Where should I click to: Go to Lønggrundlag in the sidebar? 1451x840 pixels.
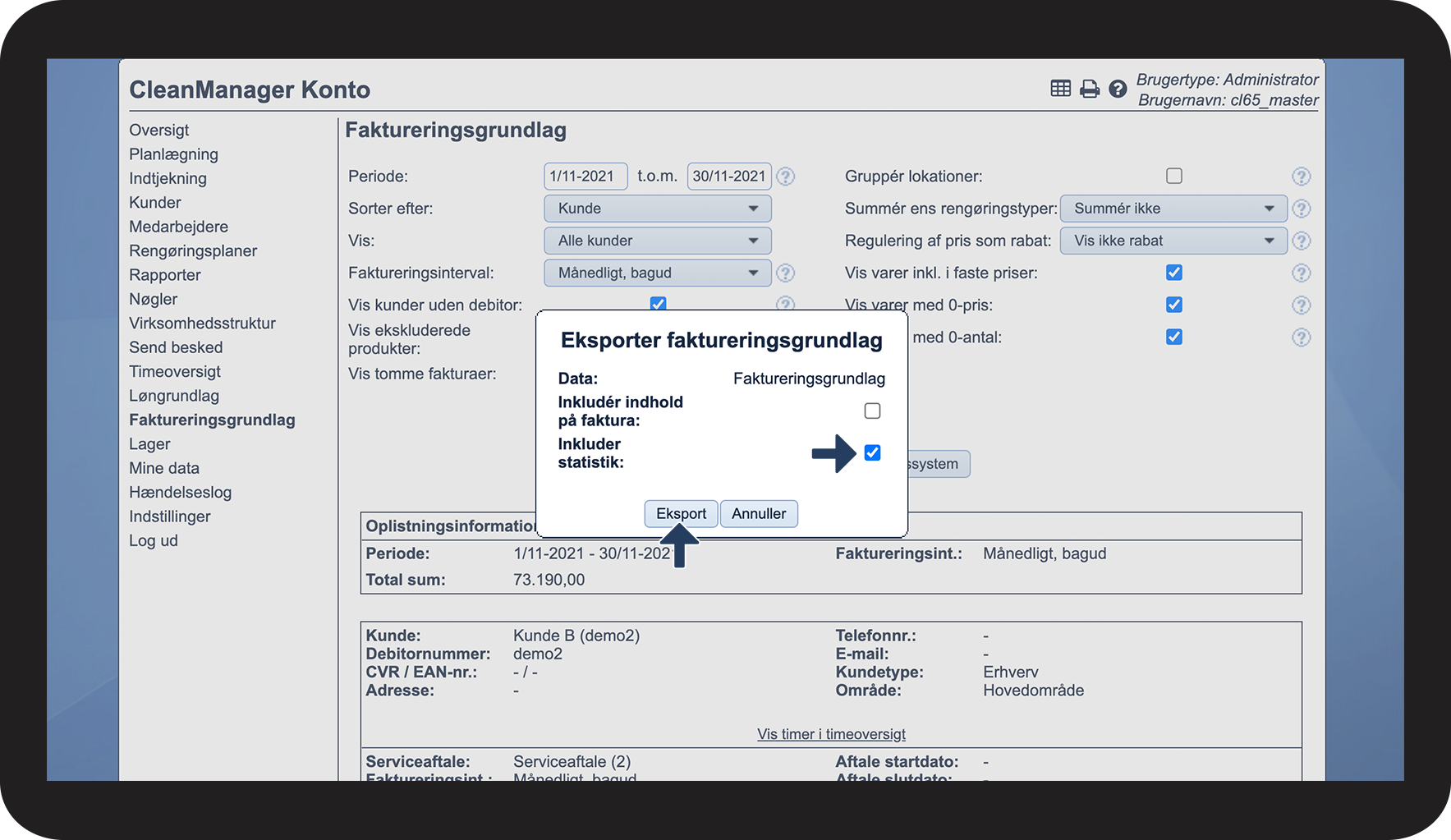174,396
